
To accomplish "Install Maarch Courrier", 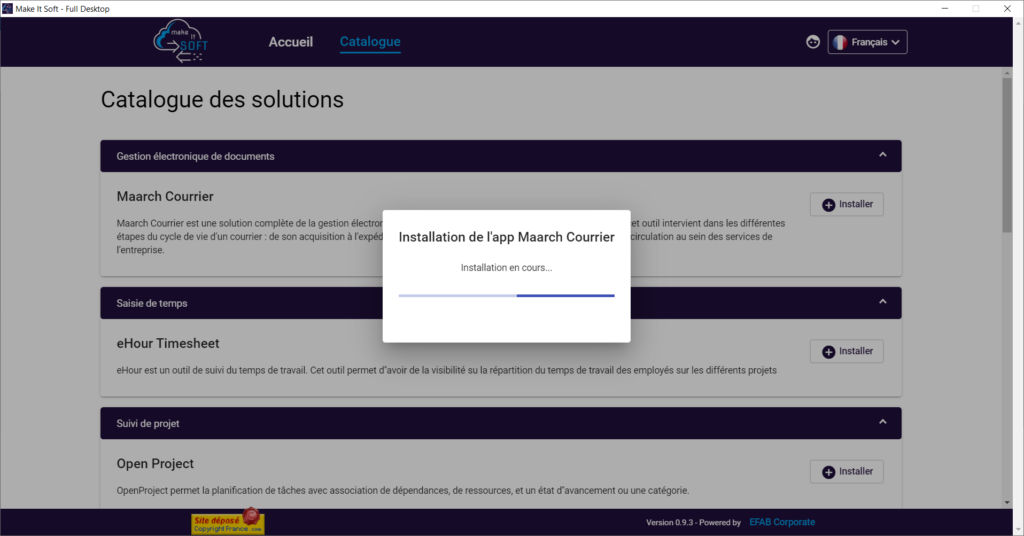I will click(x=846, y=204).
